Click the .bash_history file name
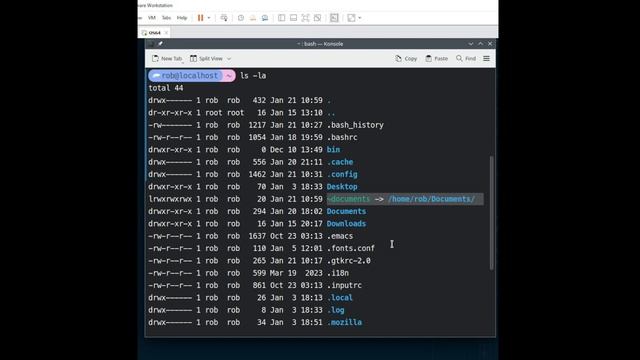The image size is (640, 360). click(x=355, y=125)
